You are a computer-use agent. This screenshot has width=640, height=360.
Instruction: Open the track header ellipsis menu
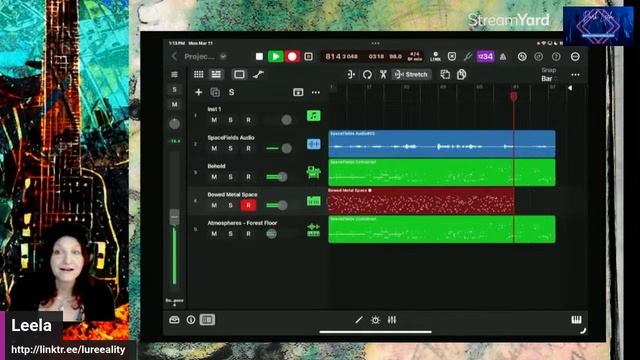point(316,92)
